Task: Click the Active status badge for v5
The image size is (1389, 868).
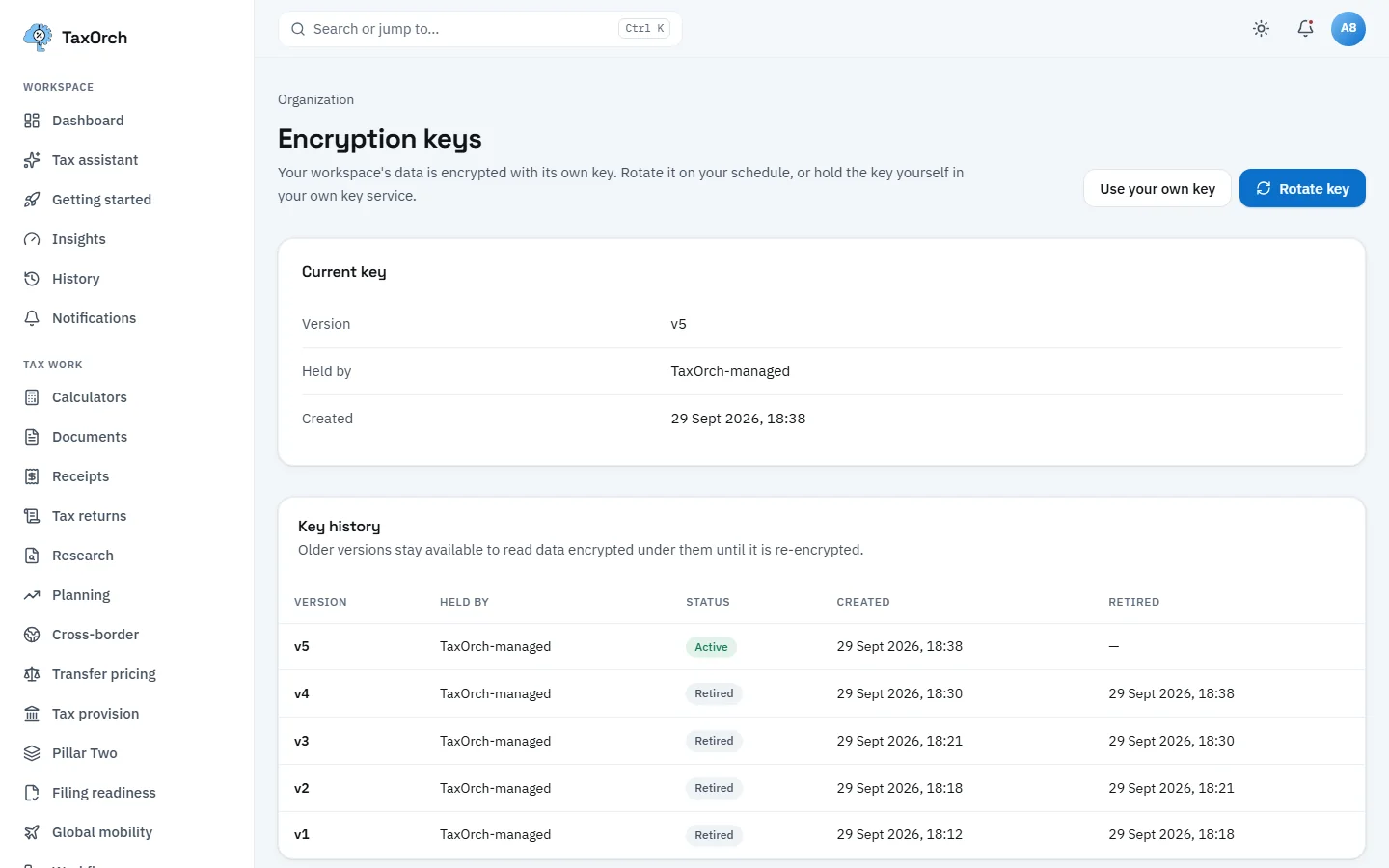Action: coord(711,647)
